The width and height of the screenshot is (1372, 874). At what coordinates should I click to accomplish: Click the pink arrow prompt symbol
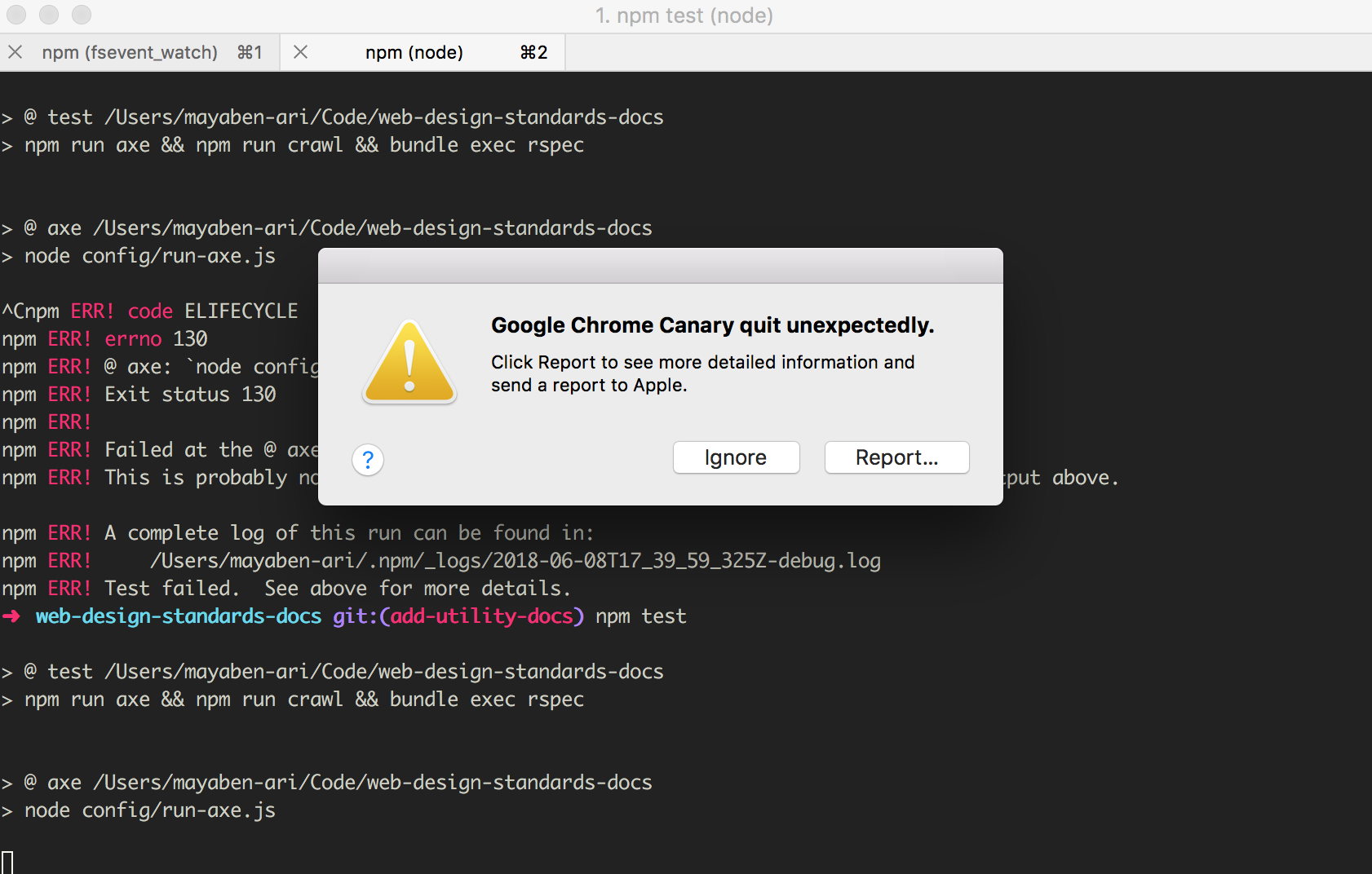11,616
